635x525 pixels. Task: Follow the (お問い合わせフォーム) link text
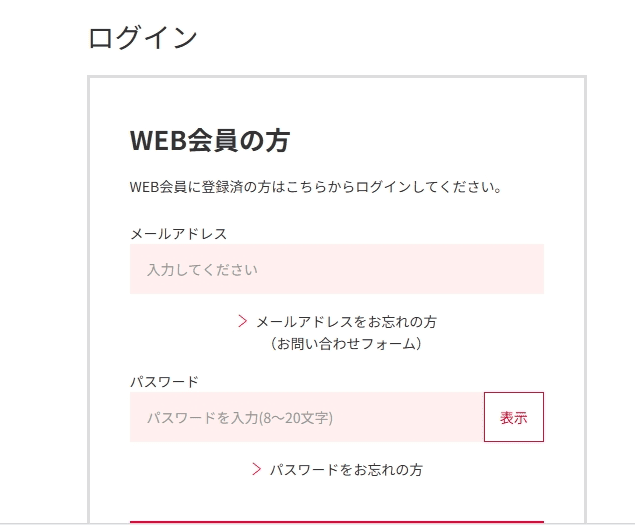[346, 344]
